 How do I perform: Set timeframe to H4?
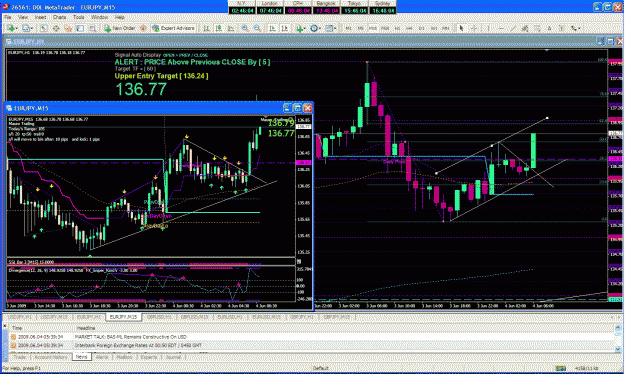coord(409,28)
